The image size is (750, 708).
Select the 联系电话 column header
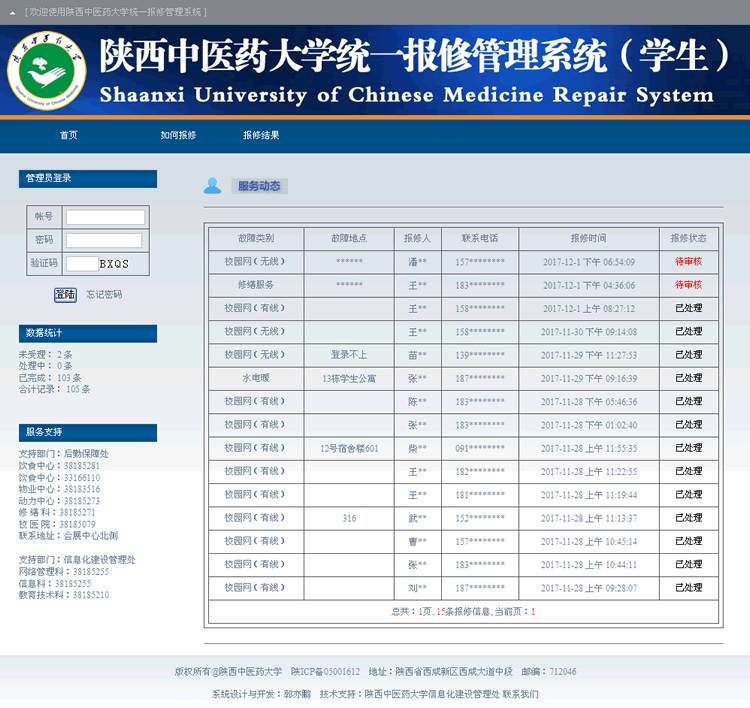[480, 238]
